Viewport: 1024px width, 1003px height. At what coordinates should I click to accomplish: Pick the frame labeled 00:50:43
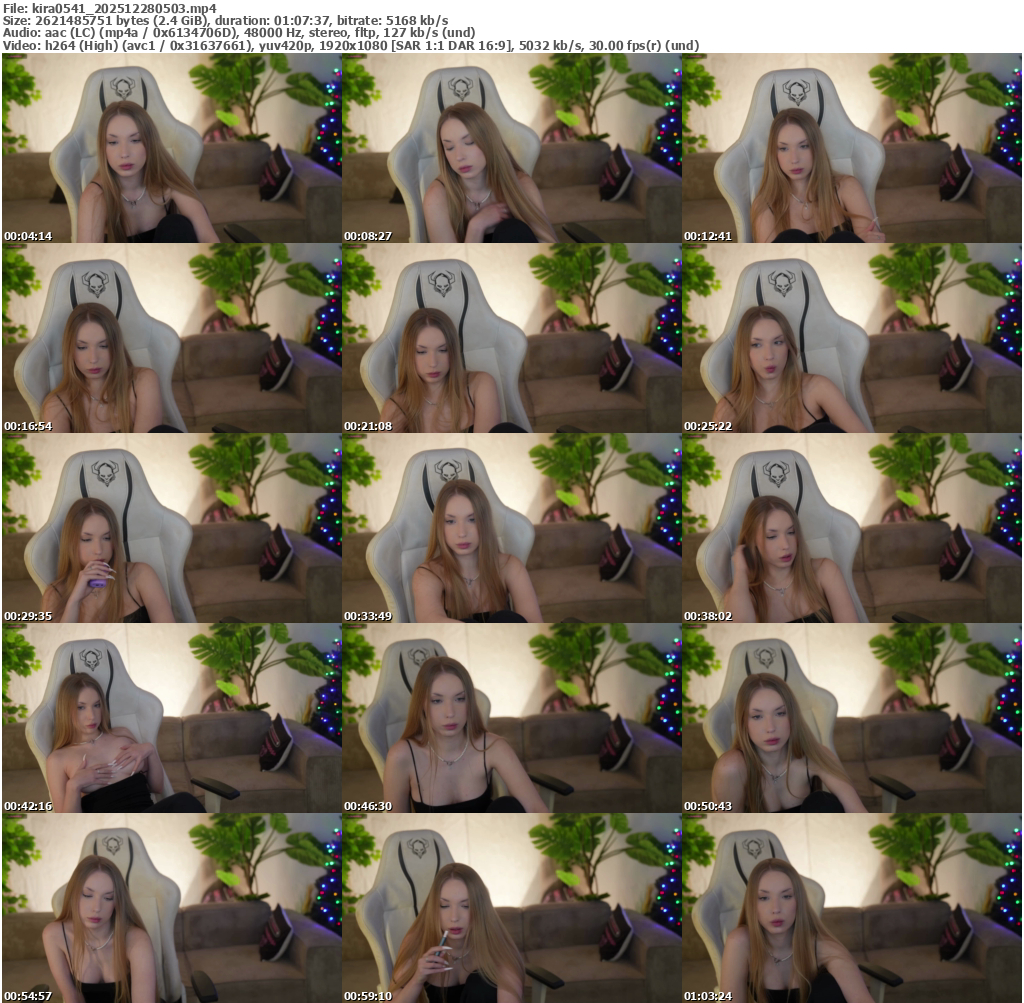852,718
